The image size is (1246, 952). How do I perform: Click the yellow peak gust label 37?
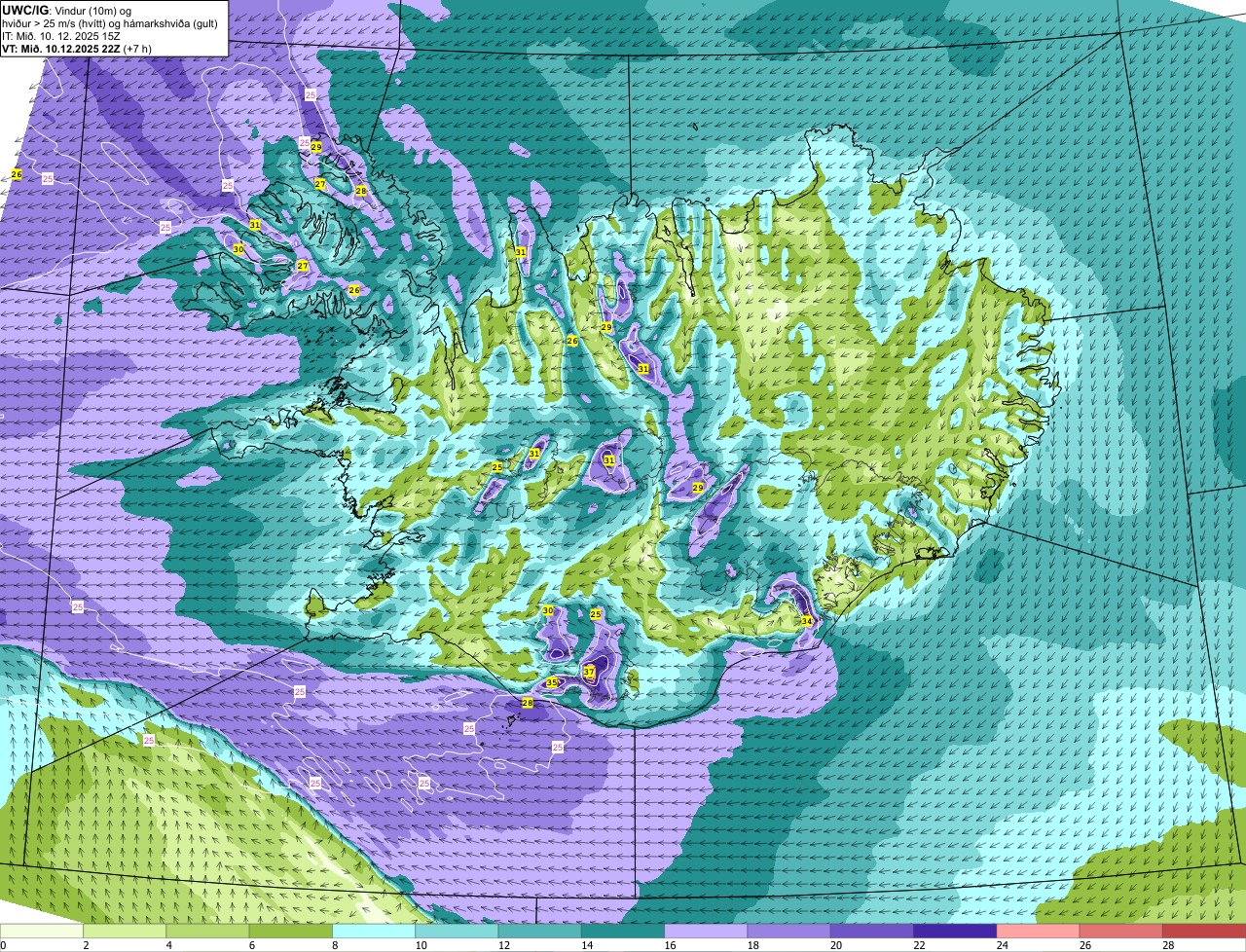pyautogui.click(x=589, y=672)
